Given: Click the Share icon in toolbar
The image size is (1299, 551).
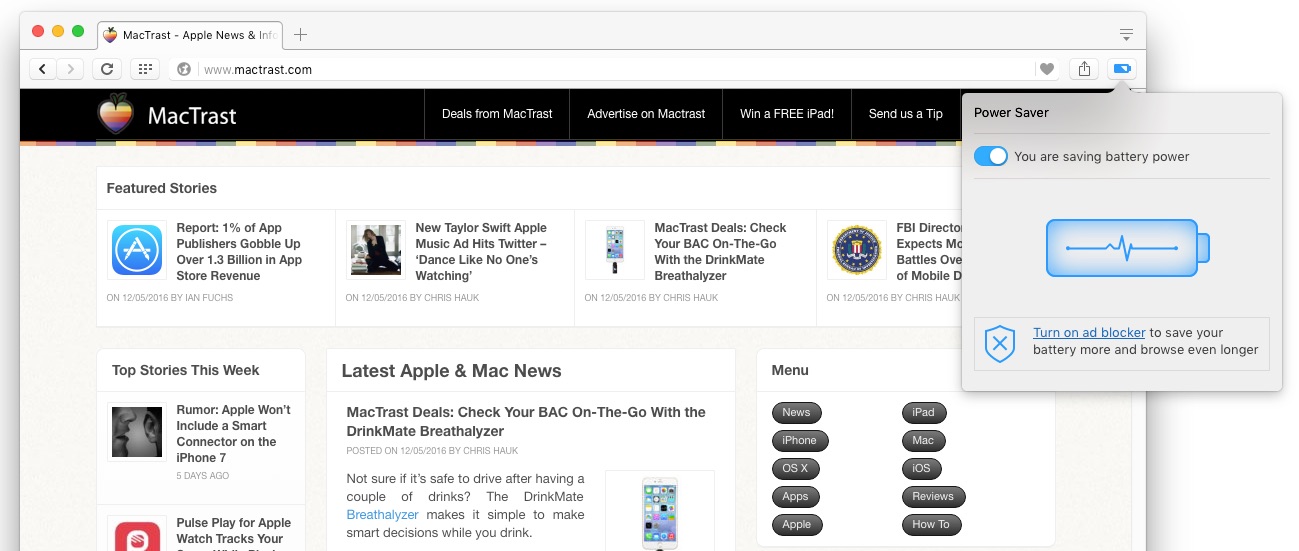Looking at the screenshot, I should 1084,69.
